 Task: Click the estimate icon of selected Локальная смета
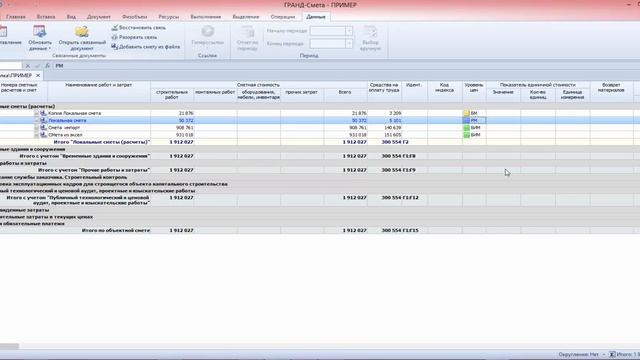pyautogui.click(x=43, y=120)
